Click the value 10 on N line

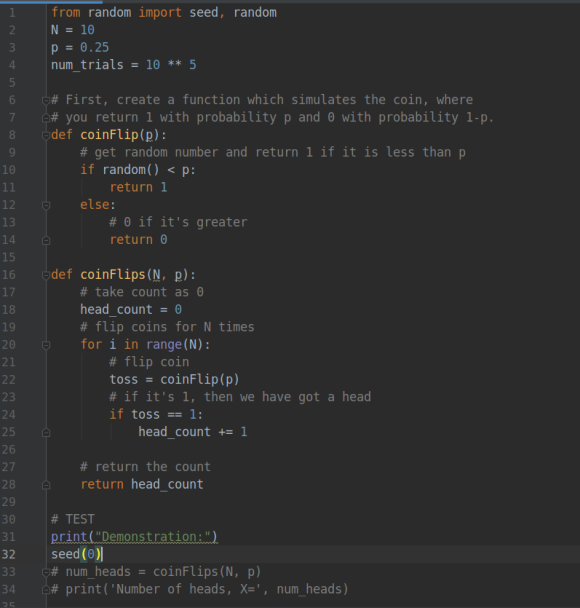click(87, 30)
